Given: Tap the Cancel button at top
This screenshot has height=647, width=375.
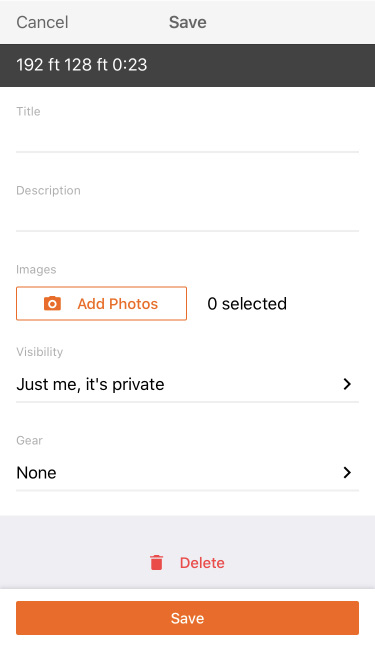Looking at the screenshot, I should click(42, 22).
